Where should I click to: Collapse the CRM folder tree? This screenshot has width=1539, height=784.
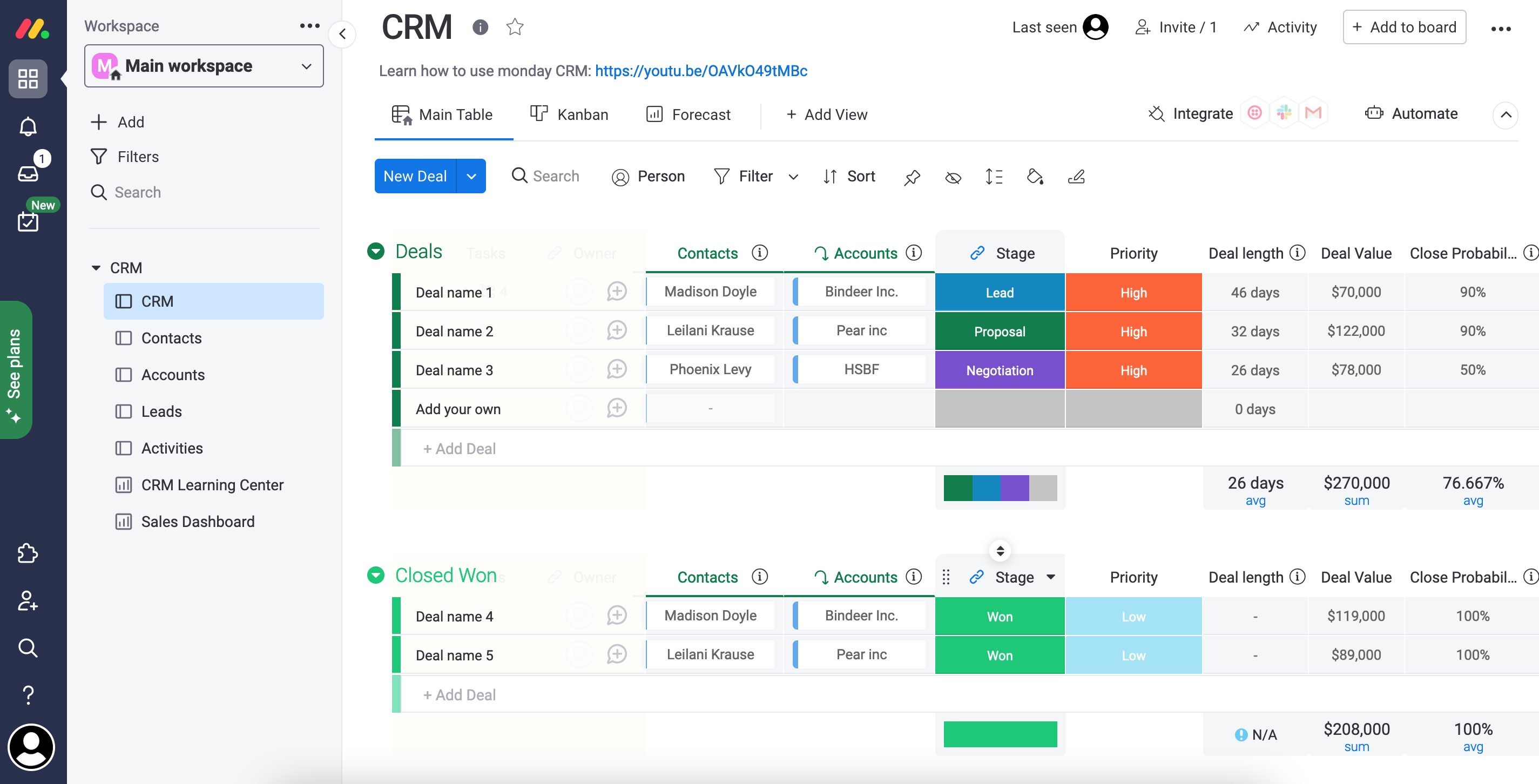[96, 268]
